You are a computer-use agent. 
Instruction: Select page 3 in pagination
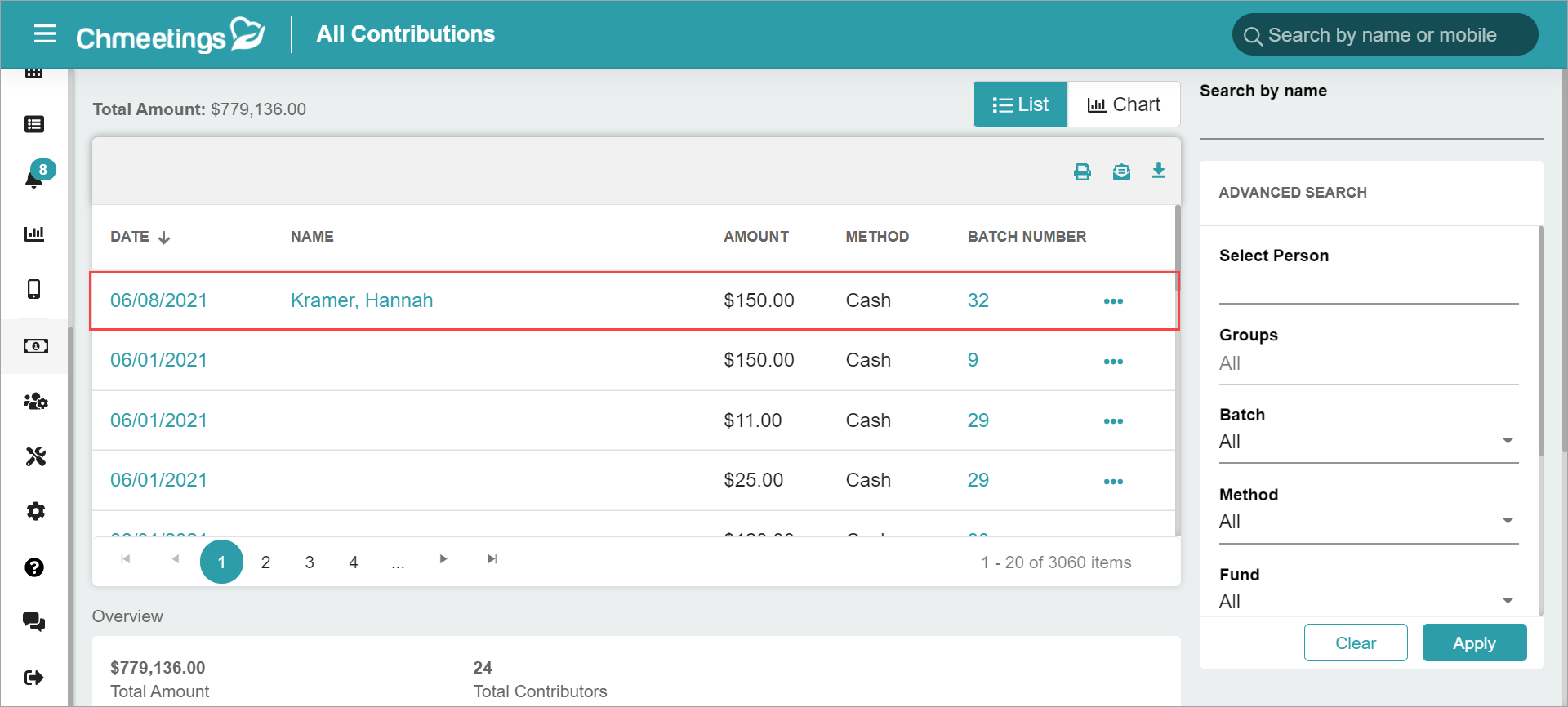pos(310,562)
